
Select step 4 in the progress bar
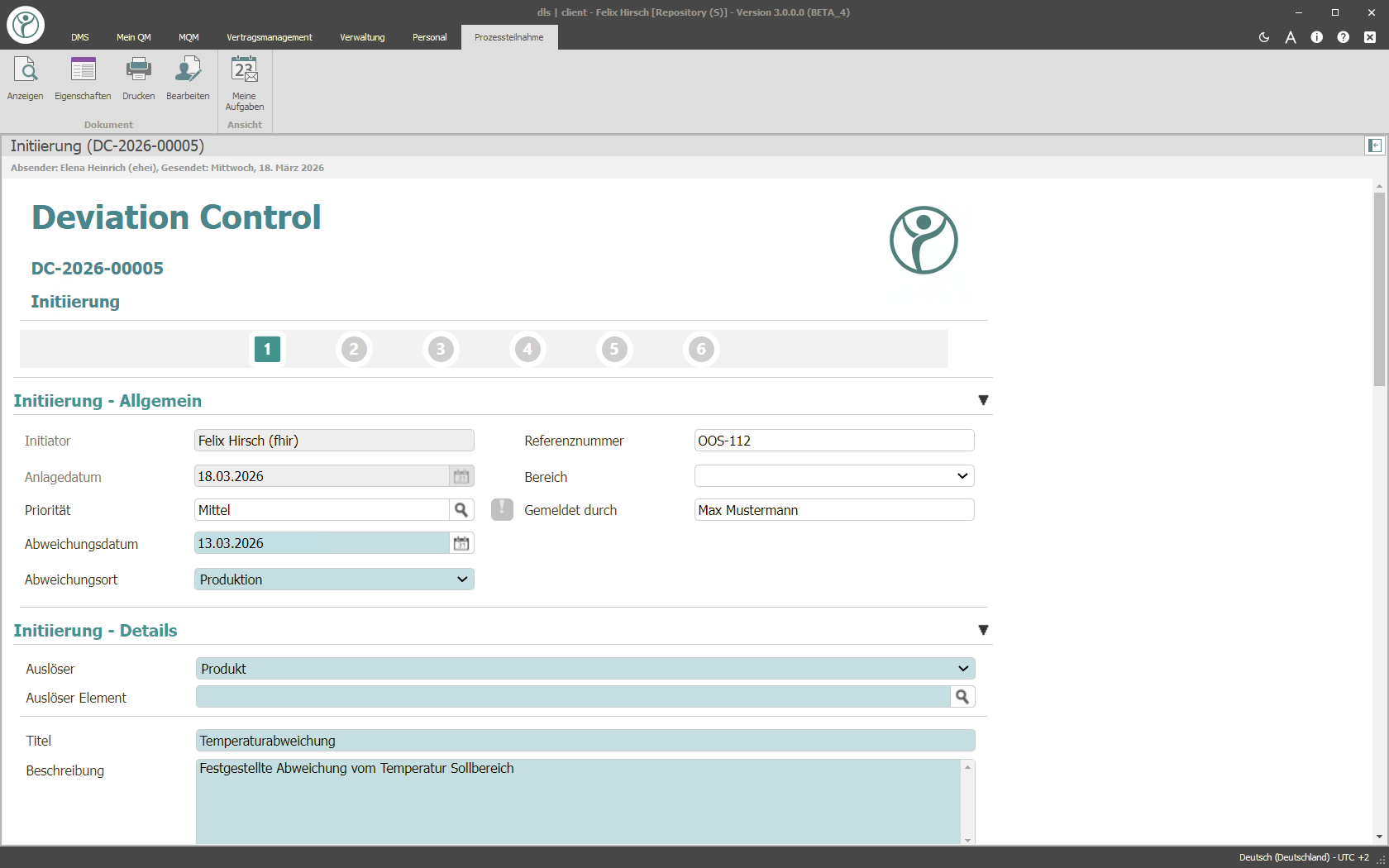[527, 349]
